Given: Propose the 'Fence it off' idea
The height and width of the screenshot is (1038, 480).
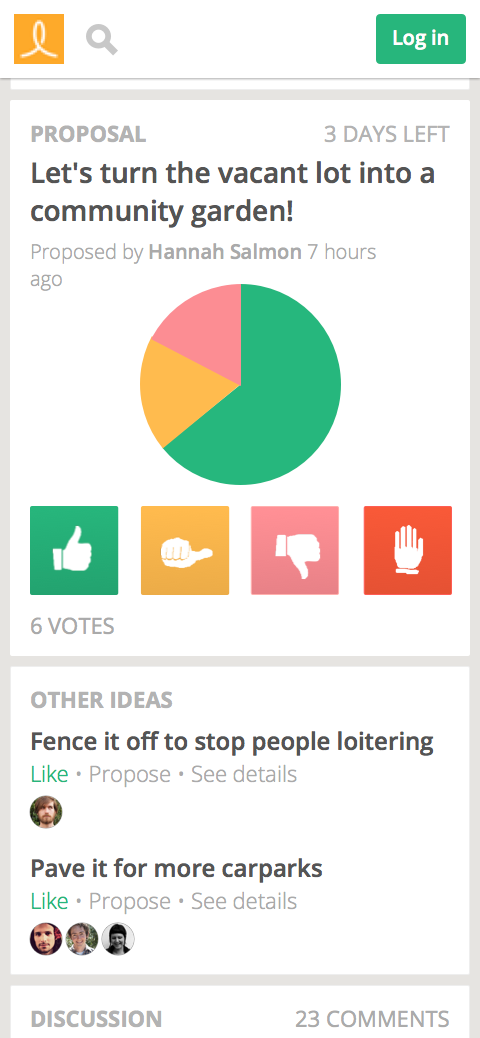Looking at the screenshot, I should [130, 774].
